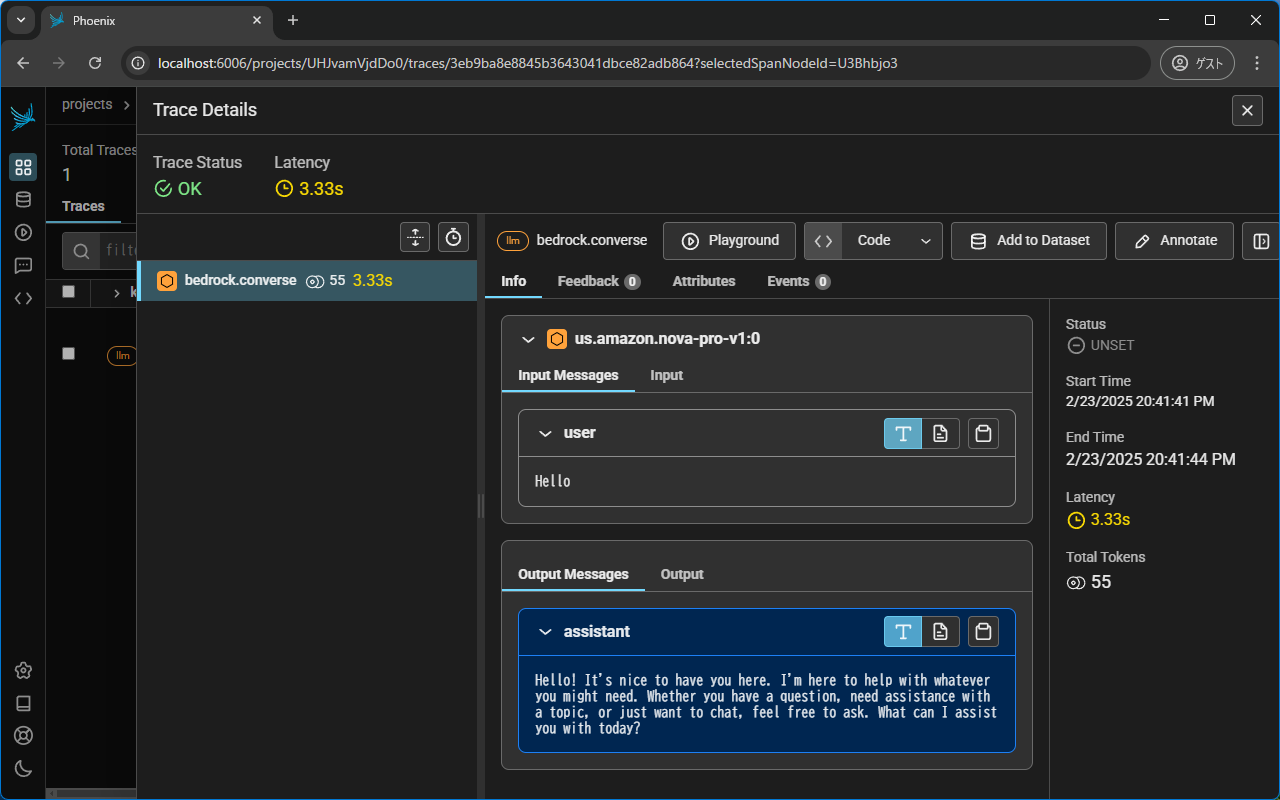Click the Phoenix logo in sidebar
Screen dimensions: 1280x800
pyautogui.click(x=23, y=117)
